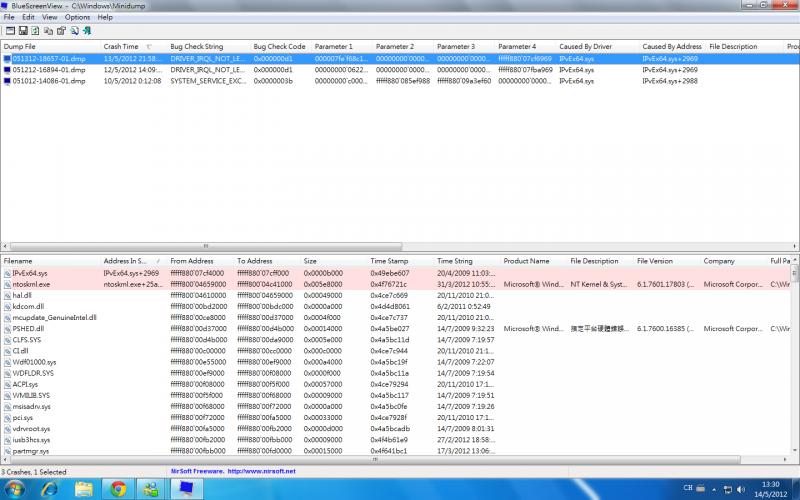
Task: Open the View menu
Action: click(x=50, y=17)
